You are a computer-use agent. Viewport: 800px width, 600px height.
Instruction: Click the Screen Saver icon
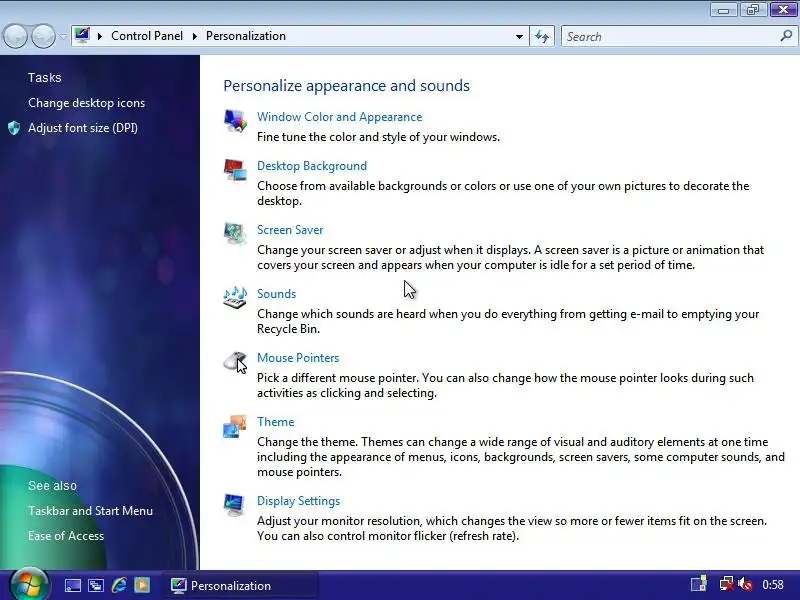(235, 234)
